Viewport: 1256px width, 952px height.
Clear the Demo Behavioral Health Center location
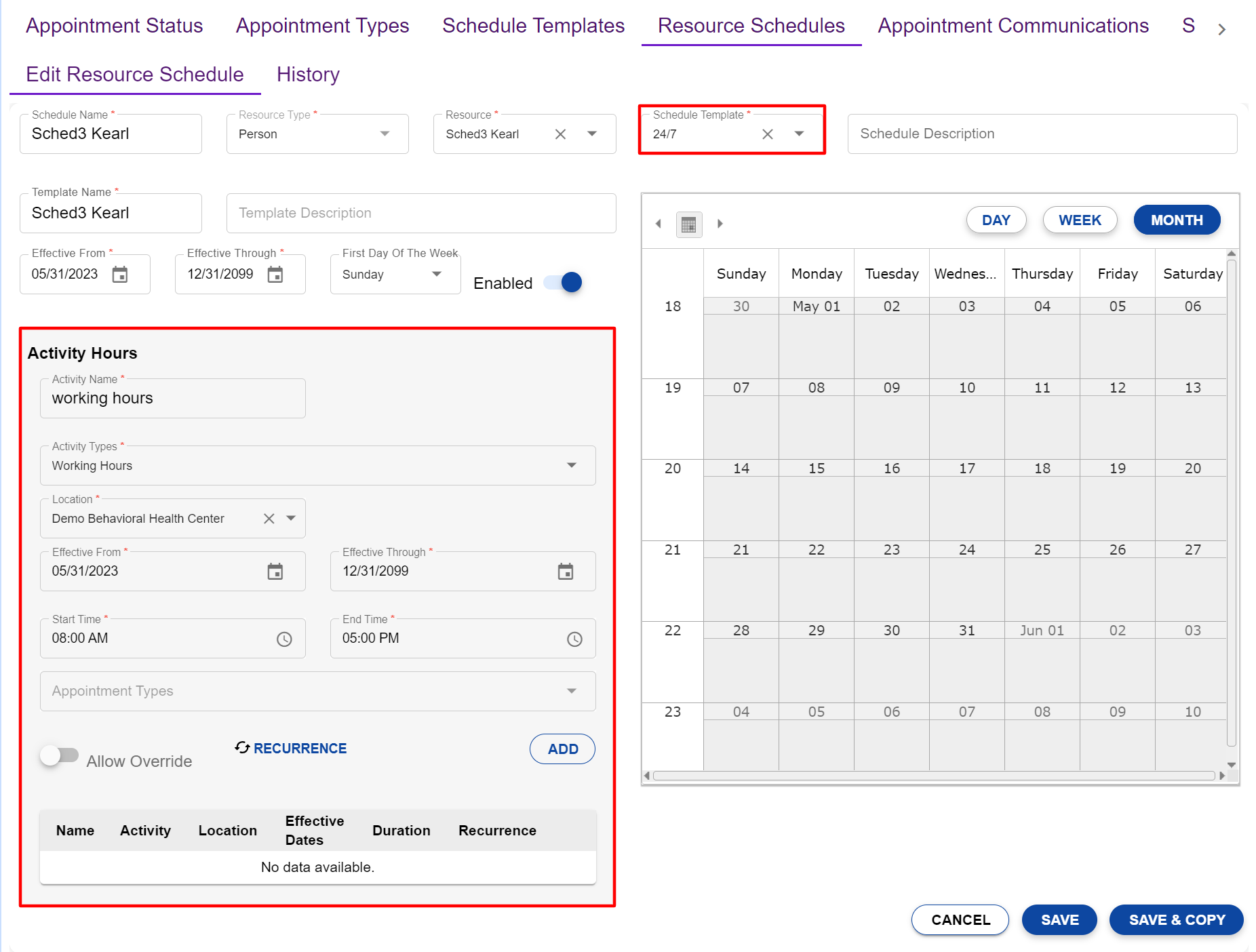point(269,519)
